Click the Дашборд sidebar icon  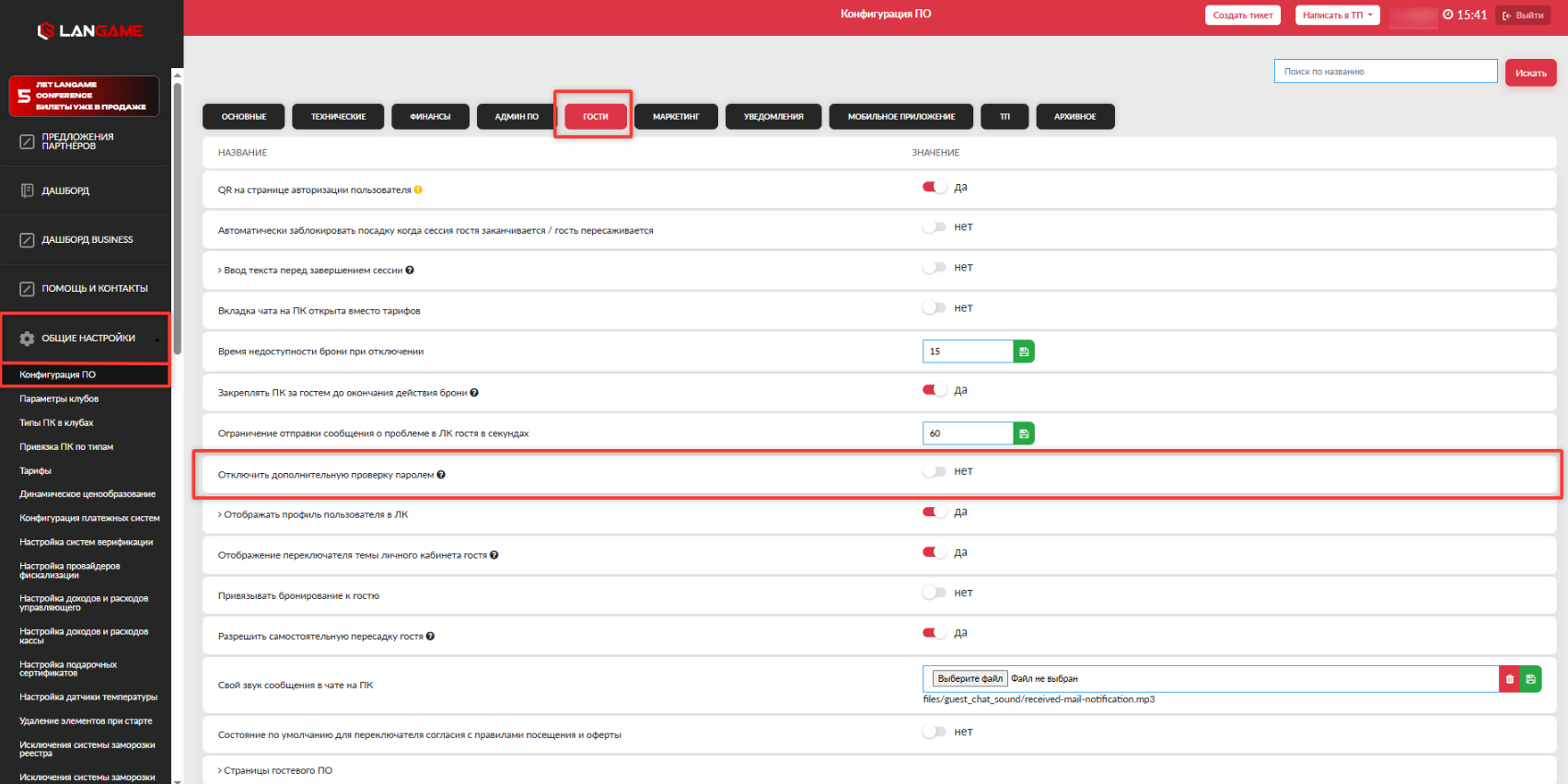[28, 190]
